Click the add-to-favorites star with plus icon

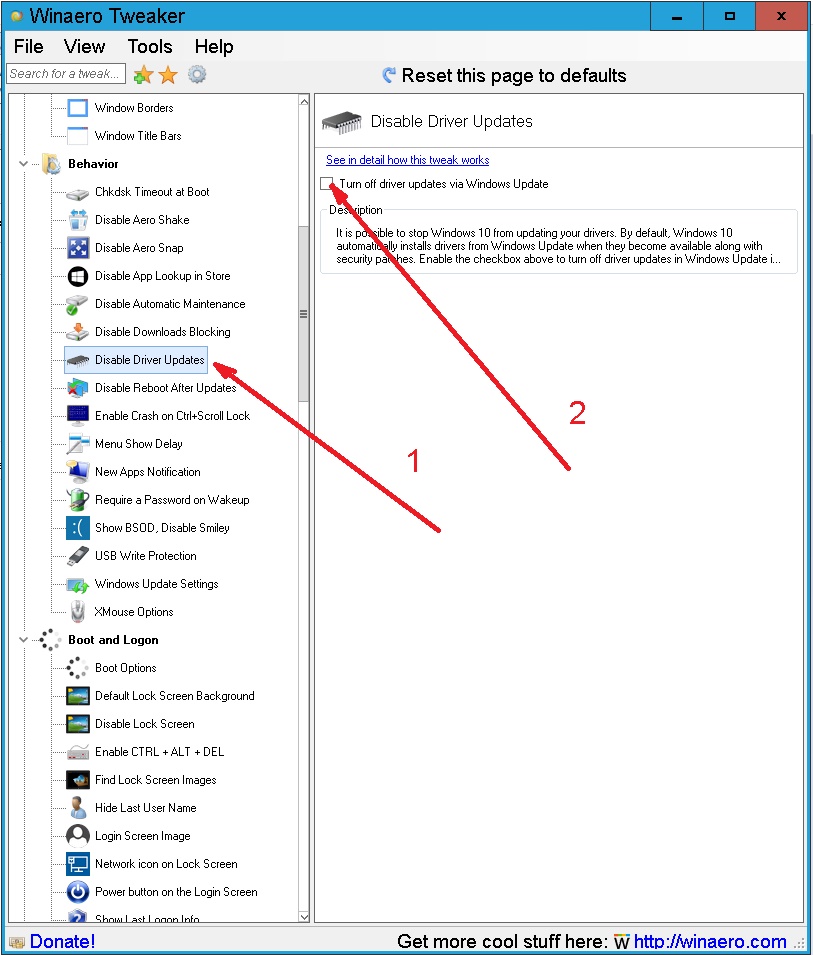click(143, 75)
